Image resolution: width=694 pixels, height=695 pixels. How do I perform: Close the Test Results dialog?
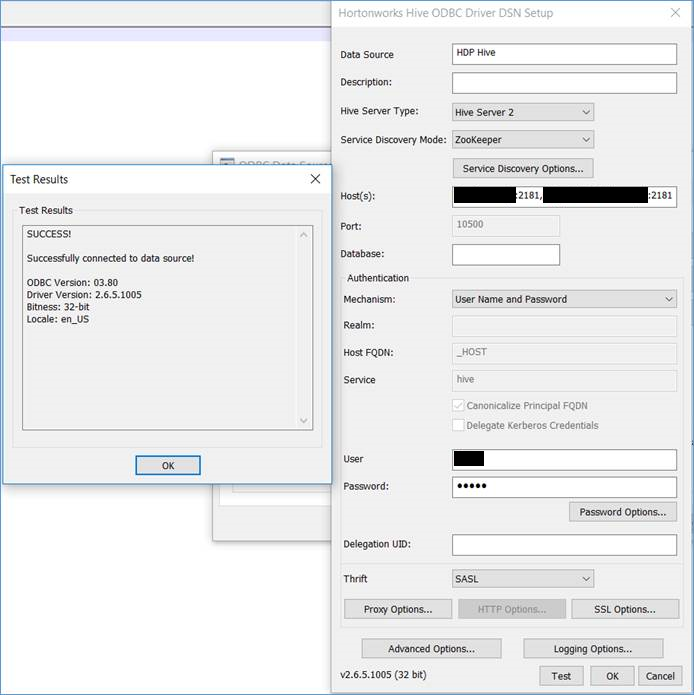click(315, 179)
